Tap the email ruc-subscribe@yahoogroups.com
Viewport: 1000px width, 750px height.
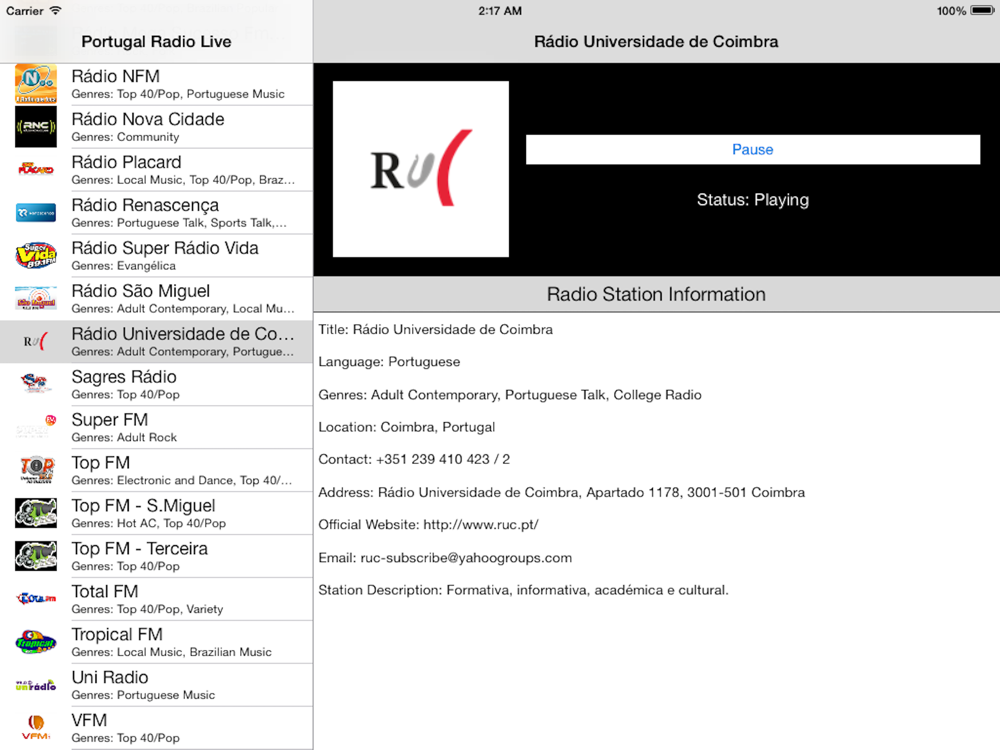click(x=466, y=558)
